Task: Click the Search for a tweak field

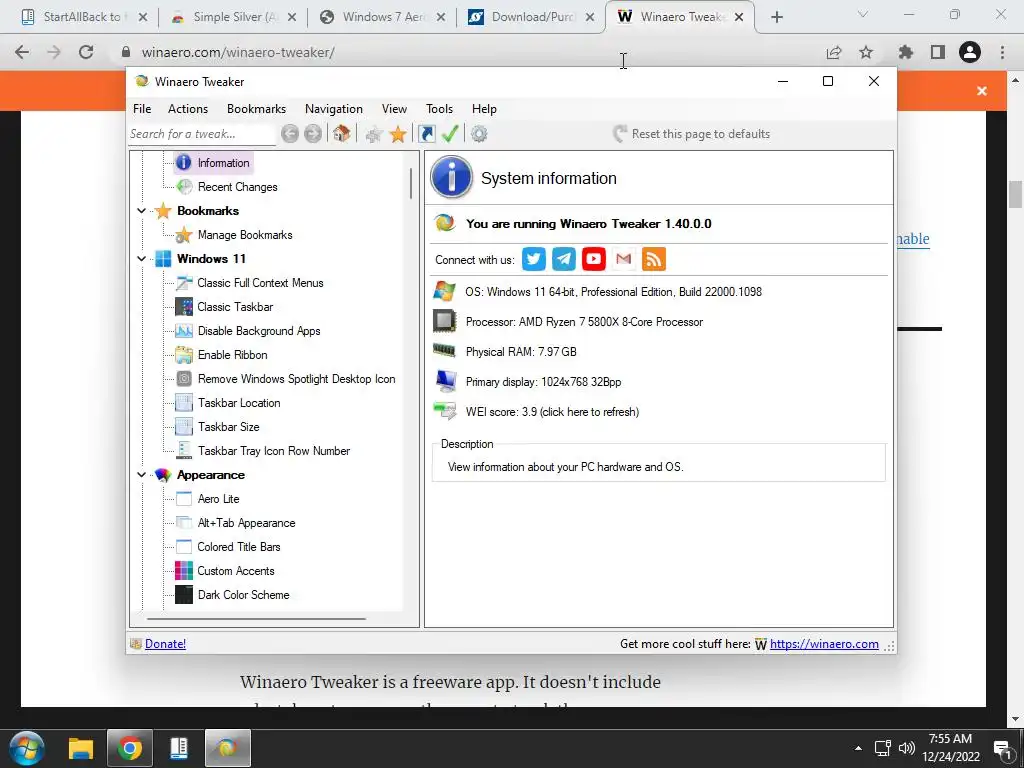Action: [x=202, y=134]
